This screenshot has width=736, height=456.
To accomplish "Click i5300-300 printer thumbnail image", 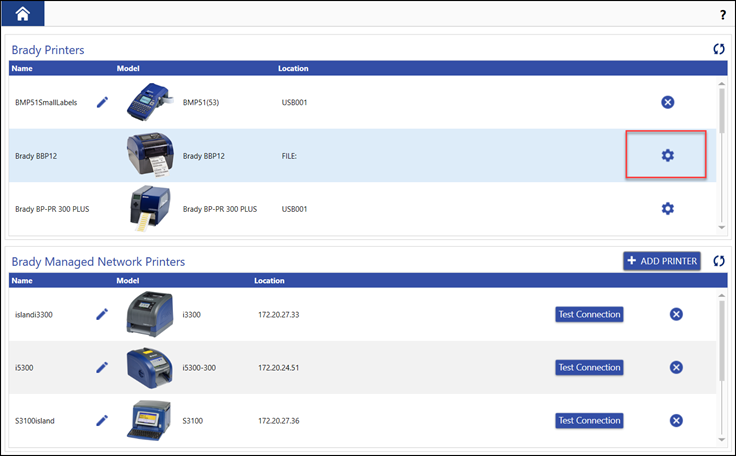I will tap(150, 368).
